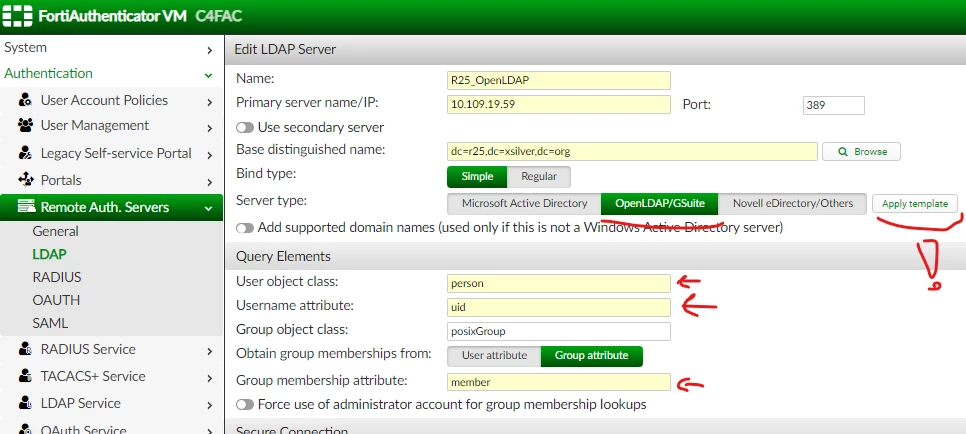Click the LDAP Service icon
The height and width of the screenshot is (434, 966).
[x=25, y=403]
